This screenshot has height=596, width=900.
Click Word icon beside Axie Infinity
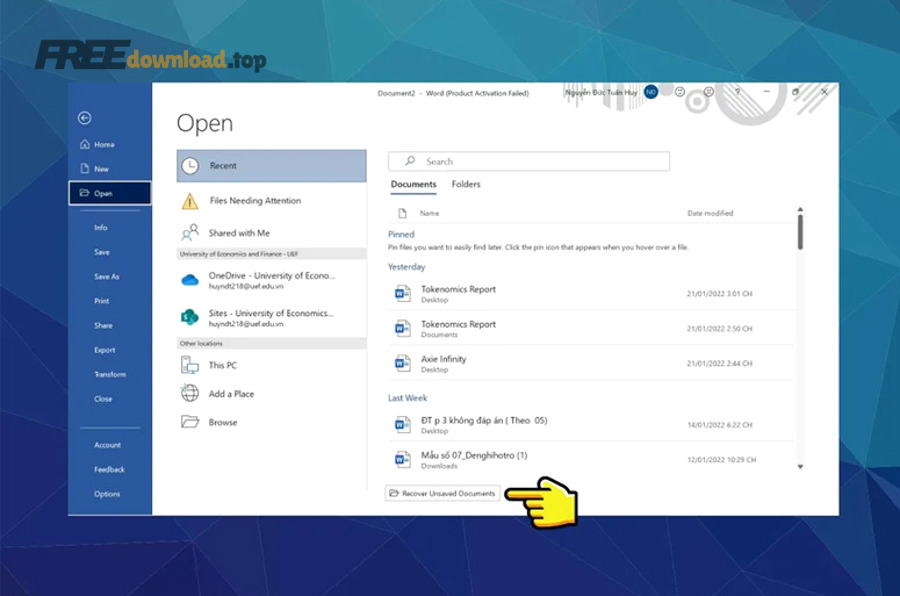click(402, 363)
